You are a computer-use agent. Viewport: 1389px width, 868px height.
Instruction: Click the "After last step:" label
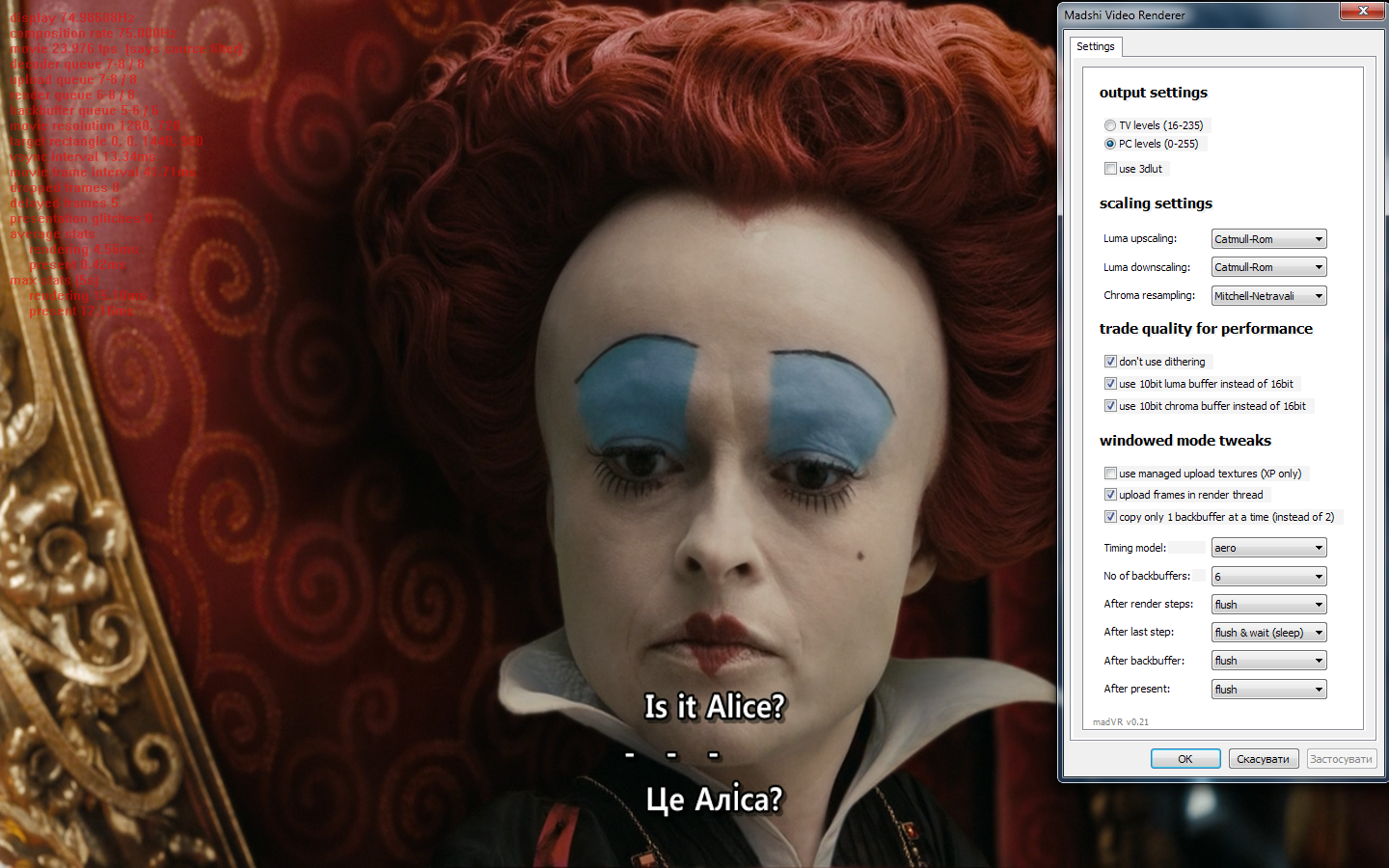pyautogui.click(x=1139, y=632)
